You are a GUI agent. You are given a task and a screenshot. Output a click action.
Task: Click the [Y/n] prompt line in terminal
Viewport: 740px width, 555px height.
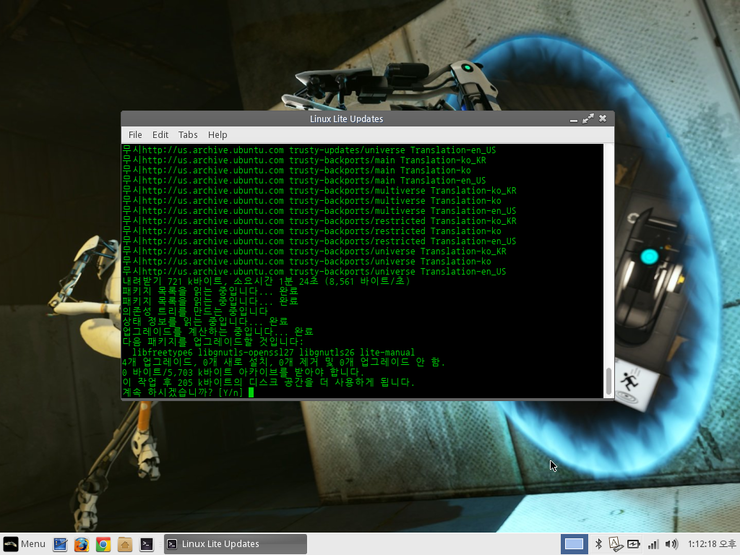(x=188, y=392)
